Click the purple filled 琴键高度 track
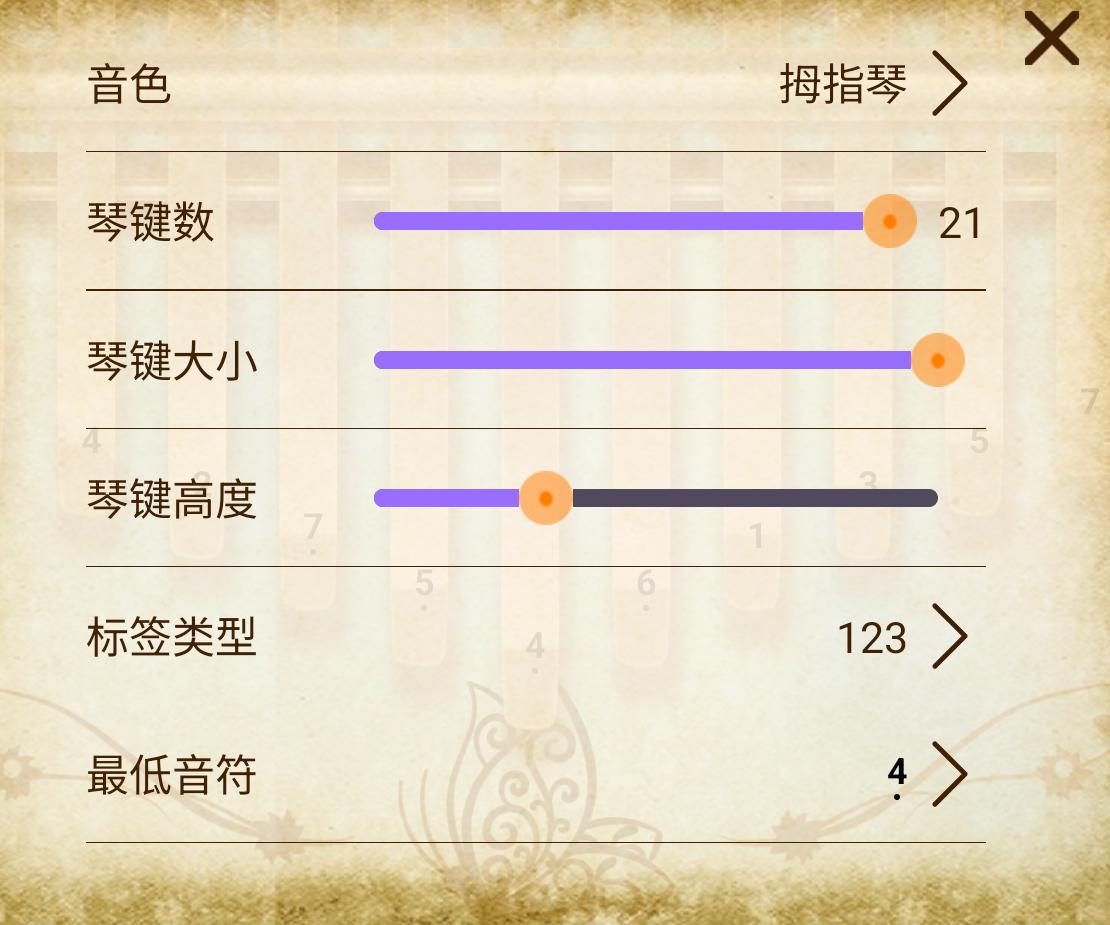This screenshot has height=925, width=1110. [450, 498]
